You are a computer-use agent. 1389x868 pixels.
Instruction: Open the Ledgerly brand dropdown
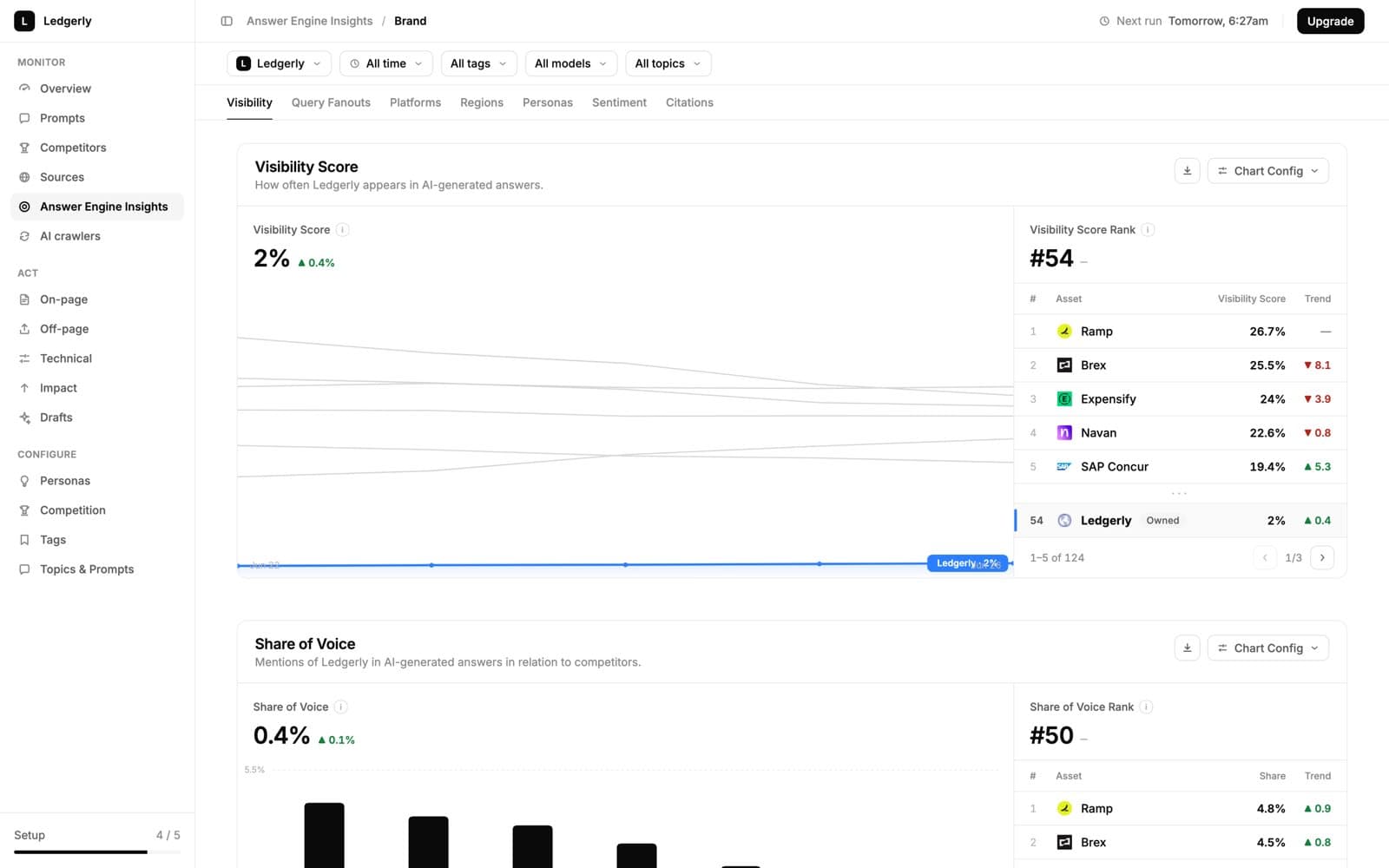coord(280,63)
